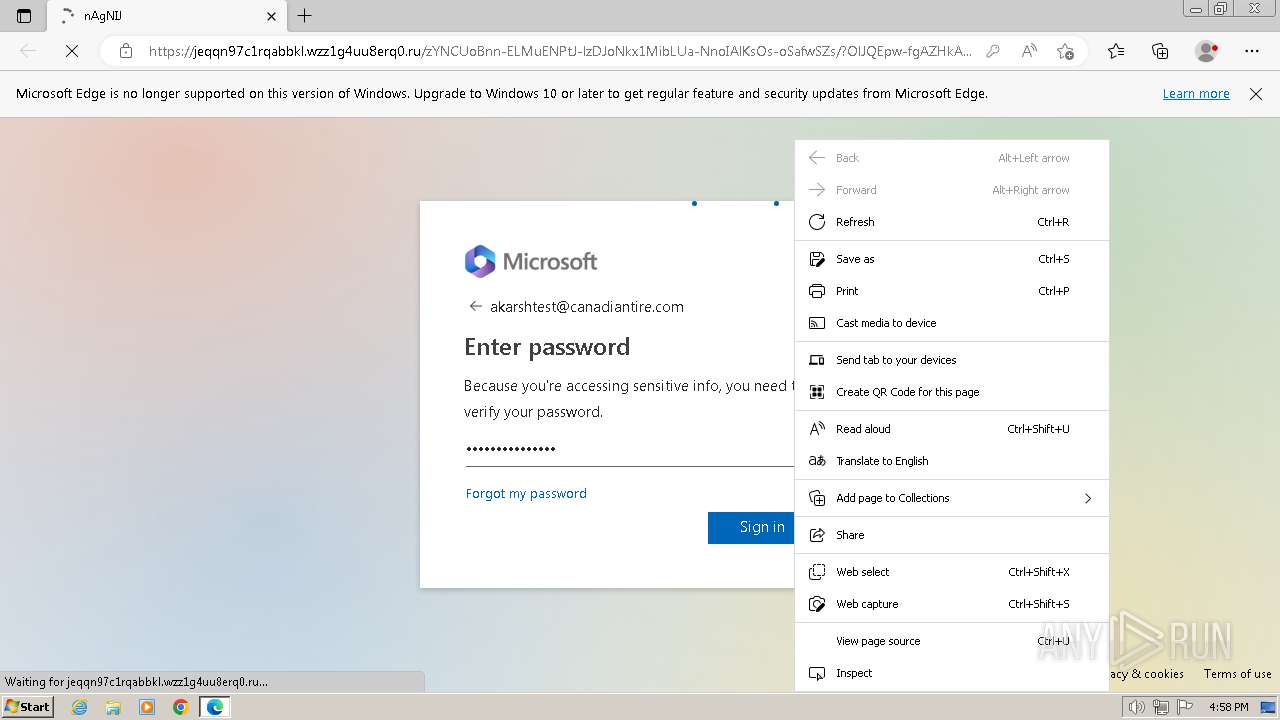Dismiss the Edge unsupported notification bar

click(1256, 93)
